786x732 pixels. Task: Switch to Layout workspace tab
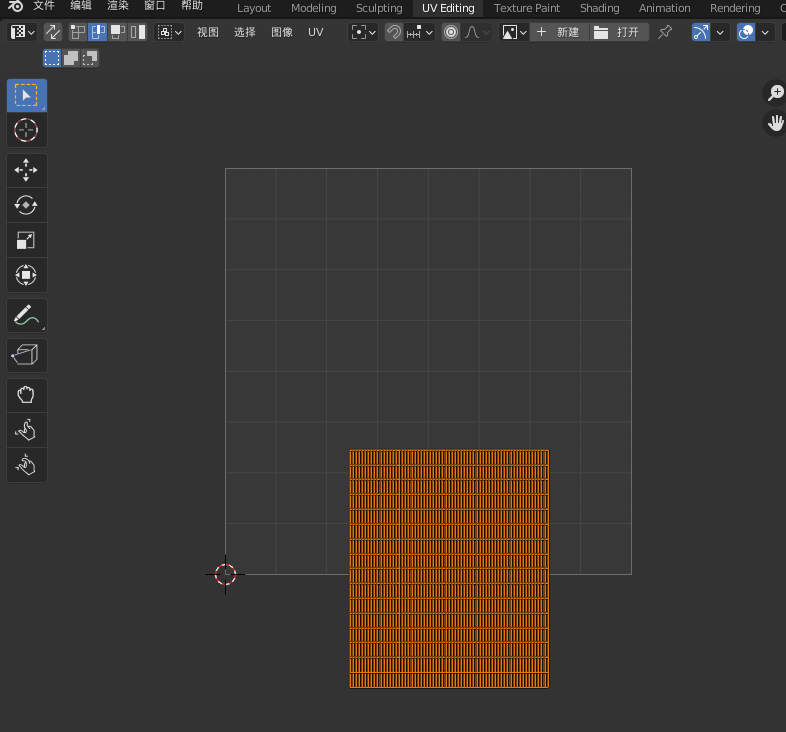[254, 8]
